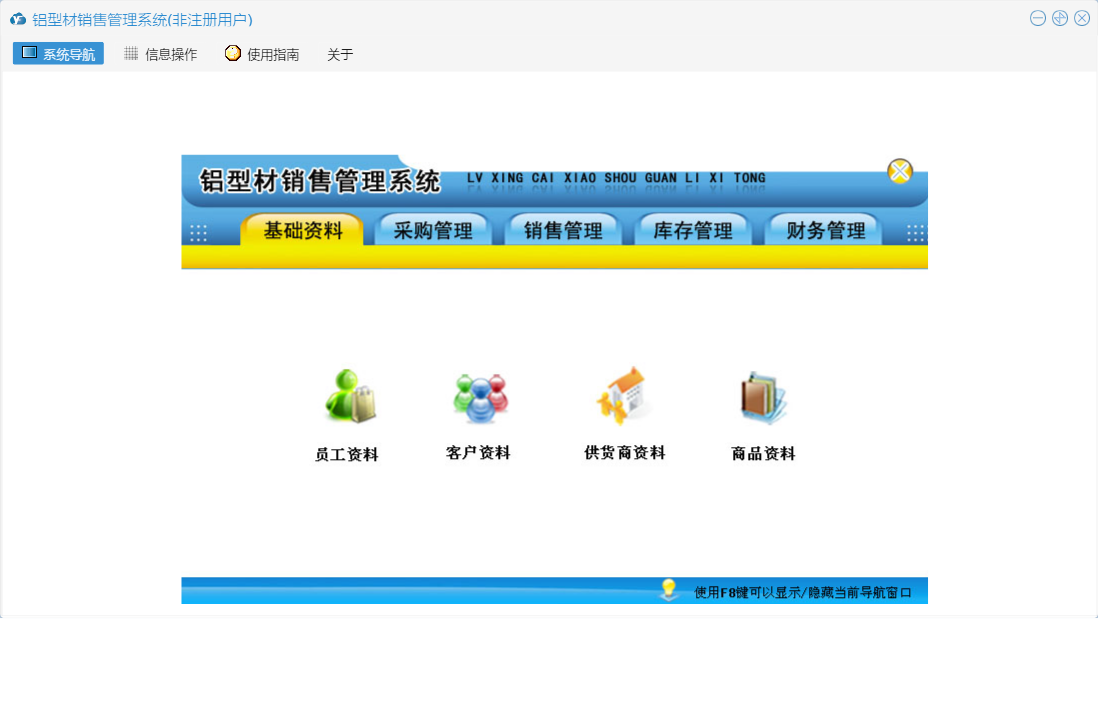The image size is (1098, 719).
Task: Open the 客户资料 customer records icon
Action: 479,398
